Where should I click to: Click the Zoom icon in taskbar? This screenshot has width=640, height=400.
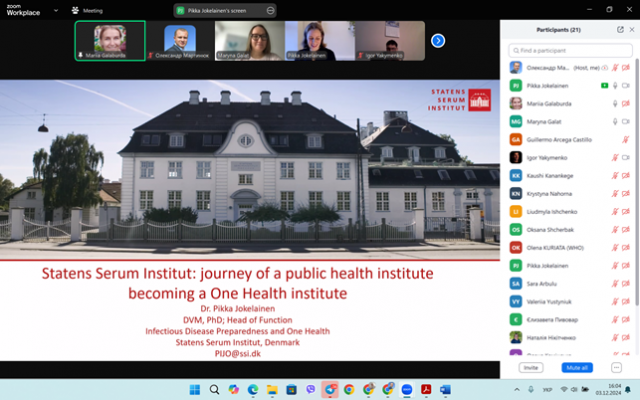coord(407,390)
